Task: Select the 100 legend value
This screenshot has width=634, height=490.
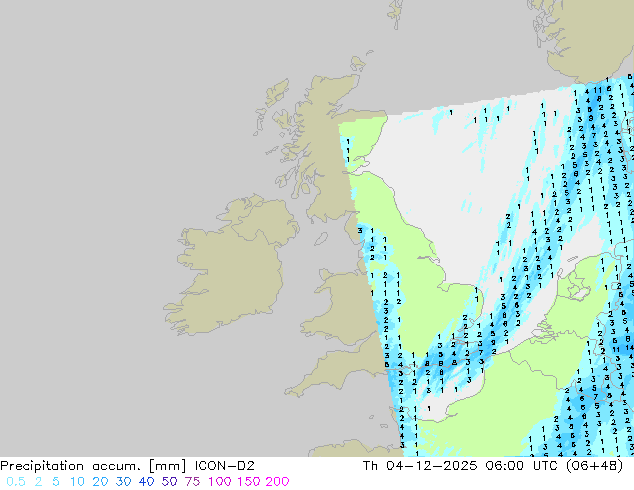Action: coord(220,482)
